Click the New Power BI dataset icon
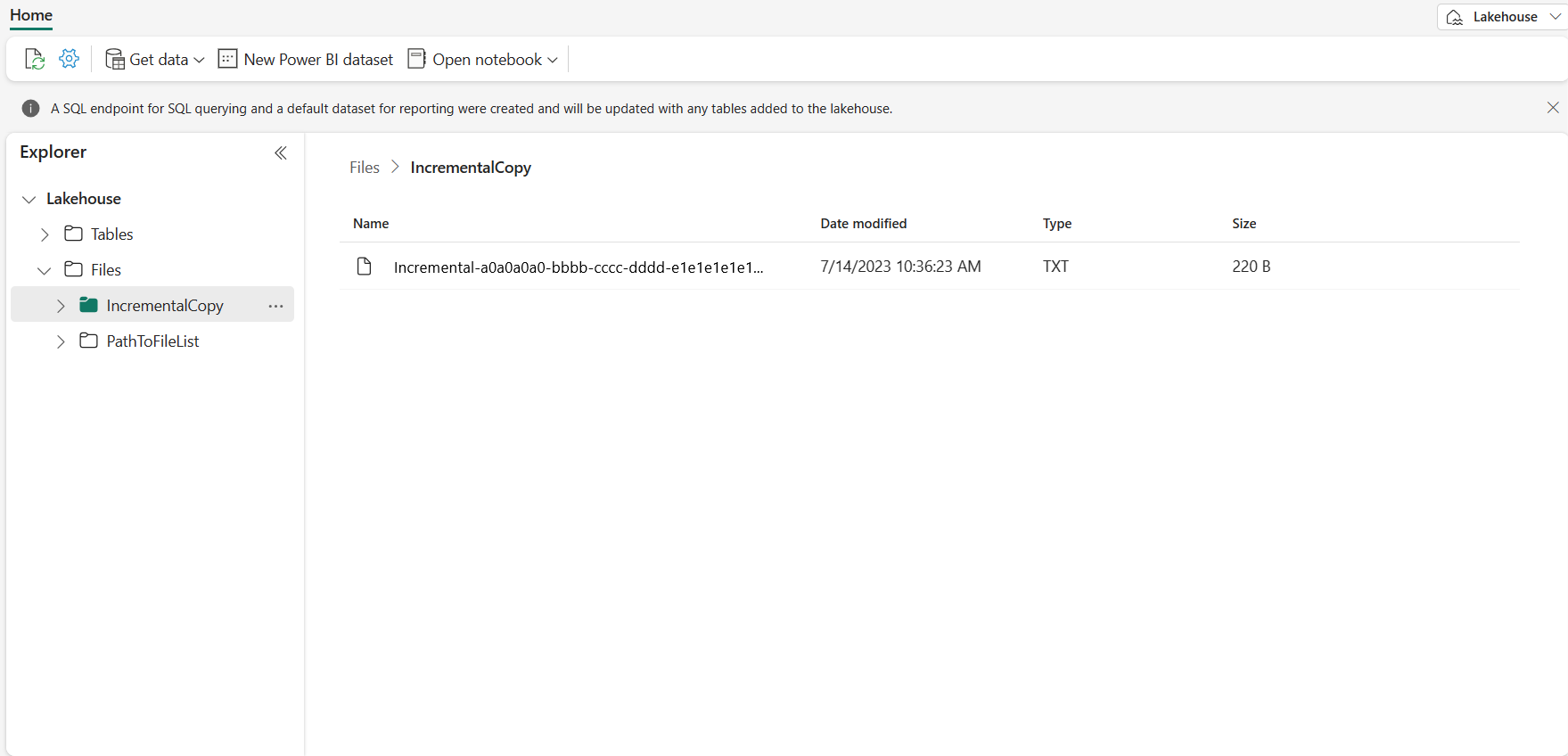The width and height of the screenshot is (1568, 756). pos(227,59)
